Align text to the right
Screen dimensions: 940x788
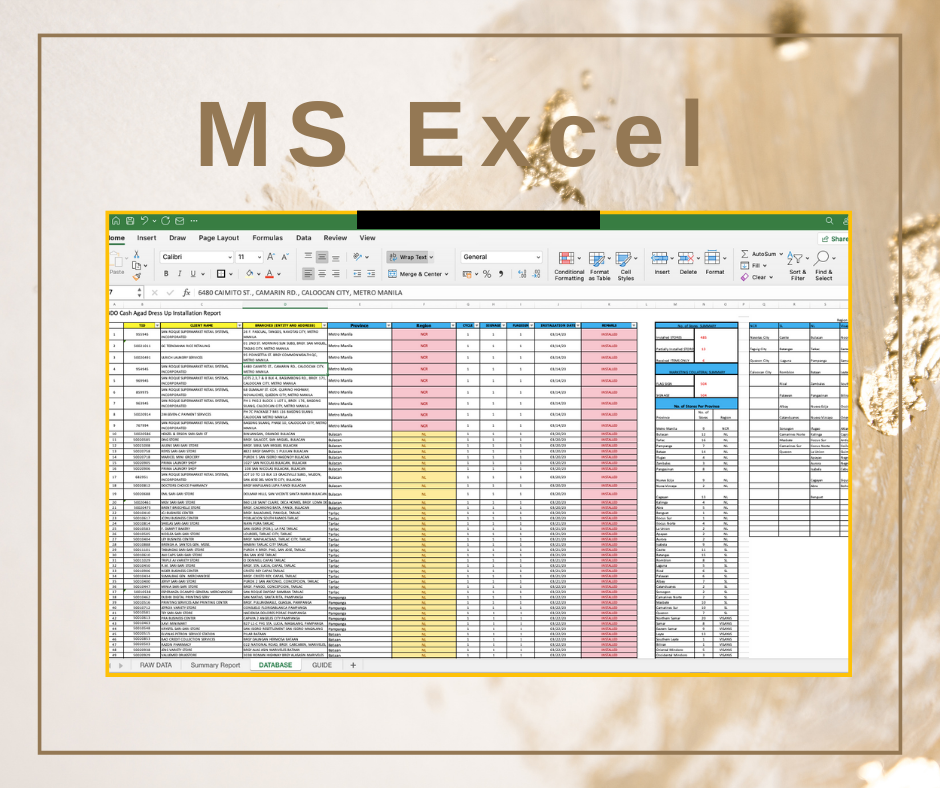pyautogui.click(x=336, y=273)
